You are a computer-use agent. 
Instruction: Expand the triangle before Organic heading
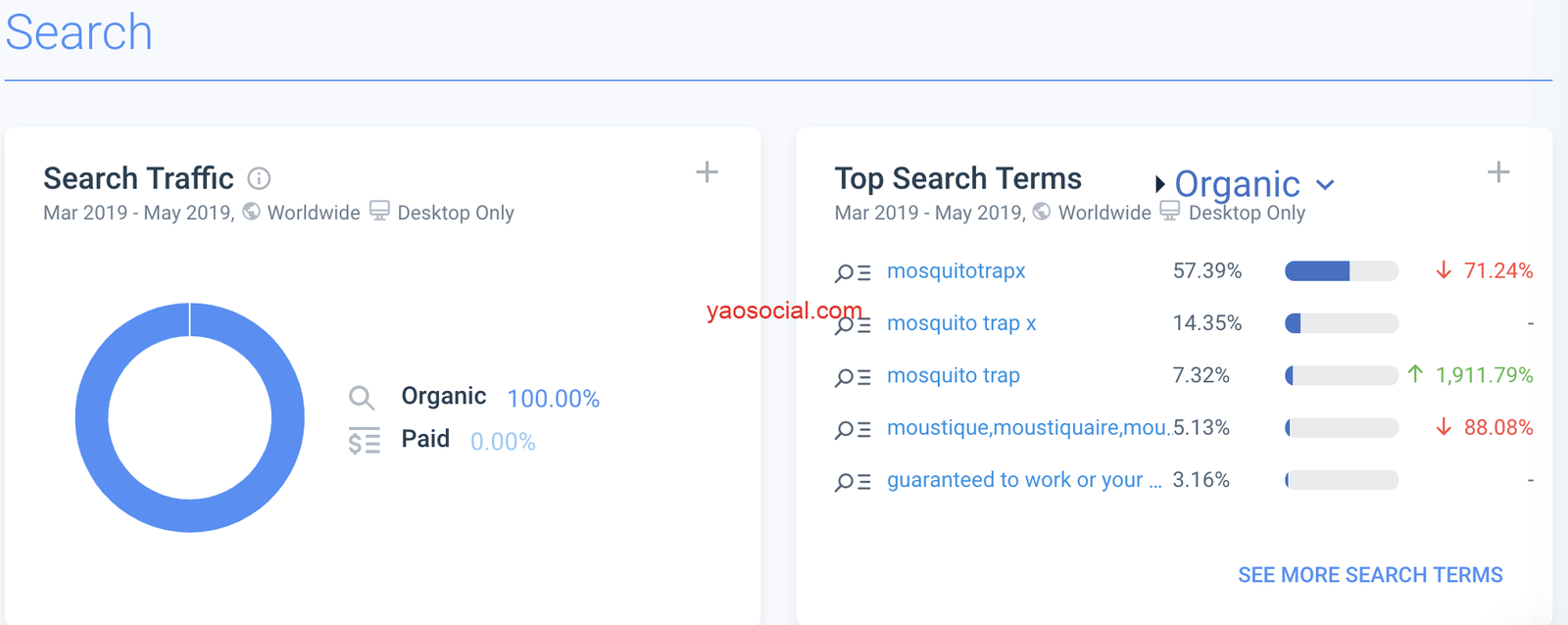point(1159,184)
